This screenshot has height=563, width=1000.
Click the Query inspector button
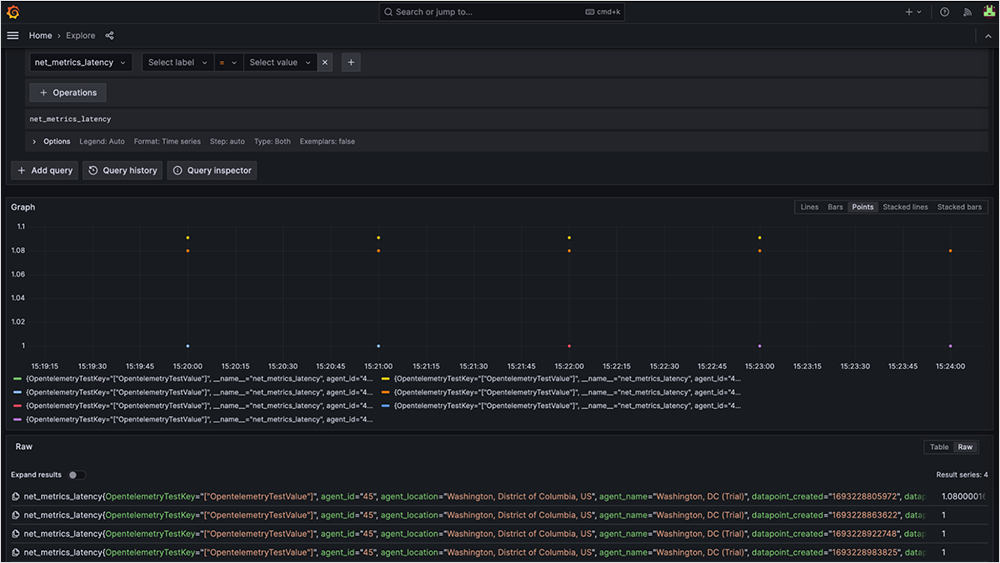point(212,171)
